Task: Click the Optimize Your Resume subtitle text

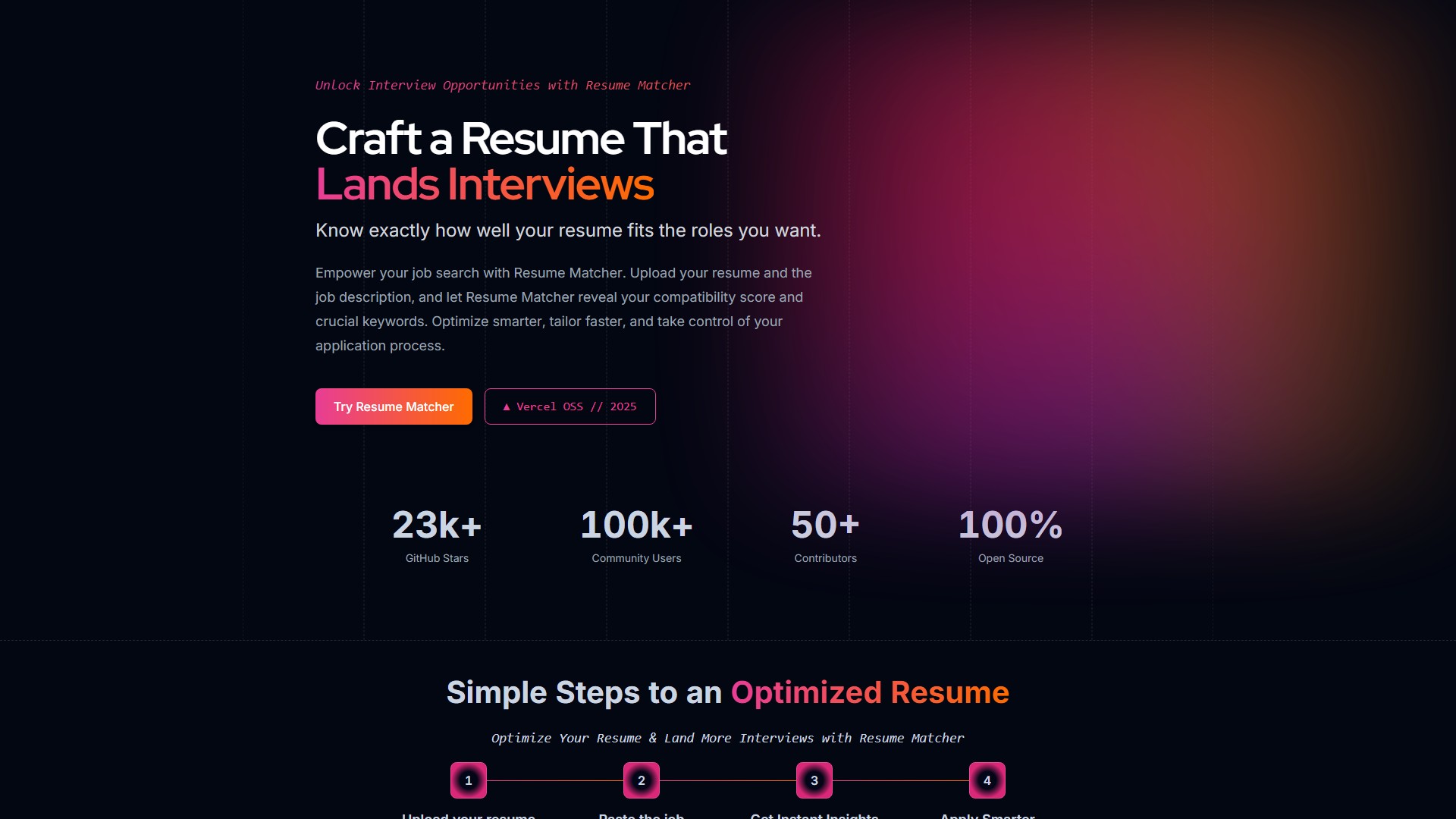Action: click(728, 738)
